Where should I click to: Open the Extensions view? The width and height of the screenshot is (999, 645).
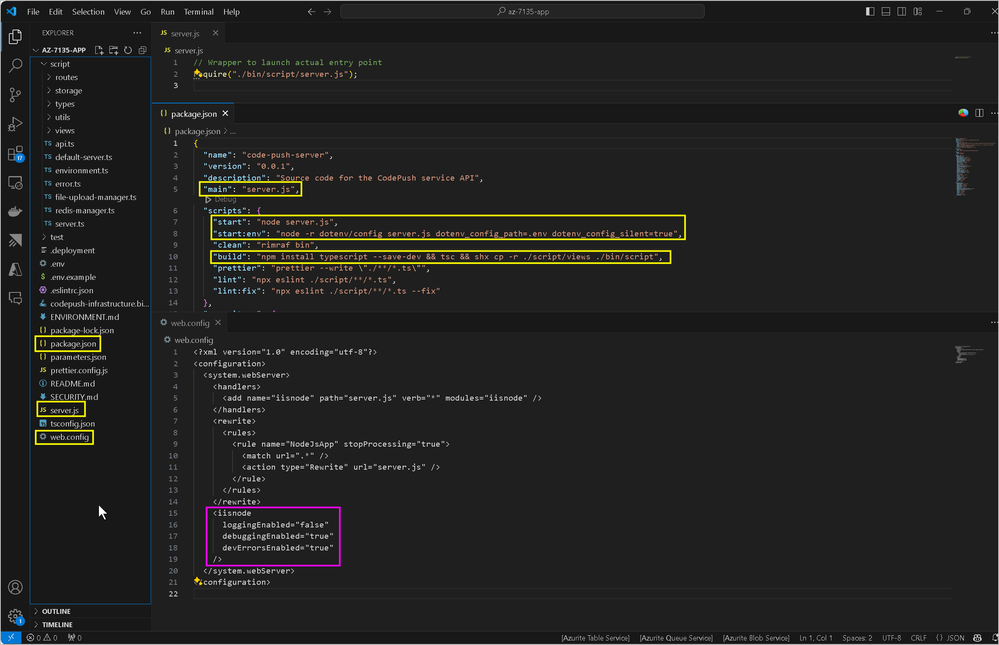tap(15, 154)
